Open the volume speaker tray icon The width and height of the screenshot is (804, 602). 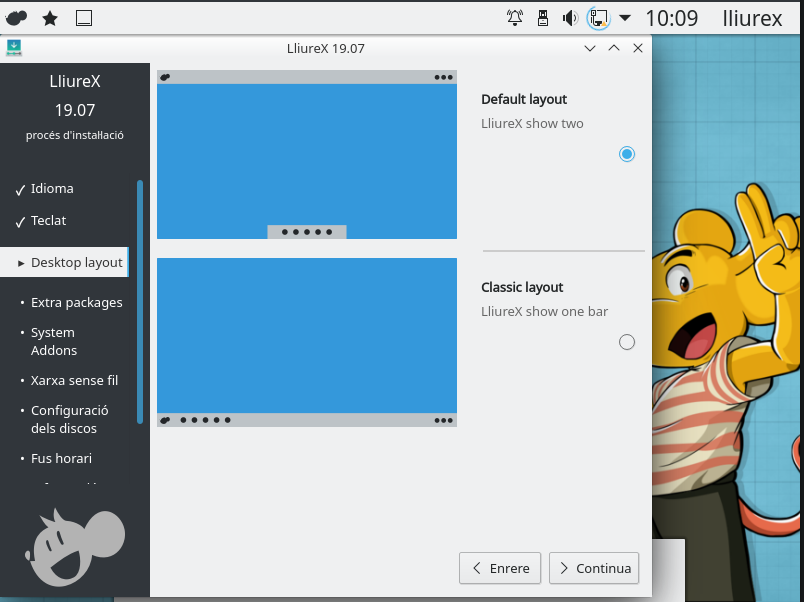(x=570, y=18)
